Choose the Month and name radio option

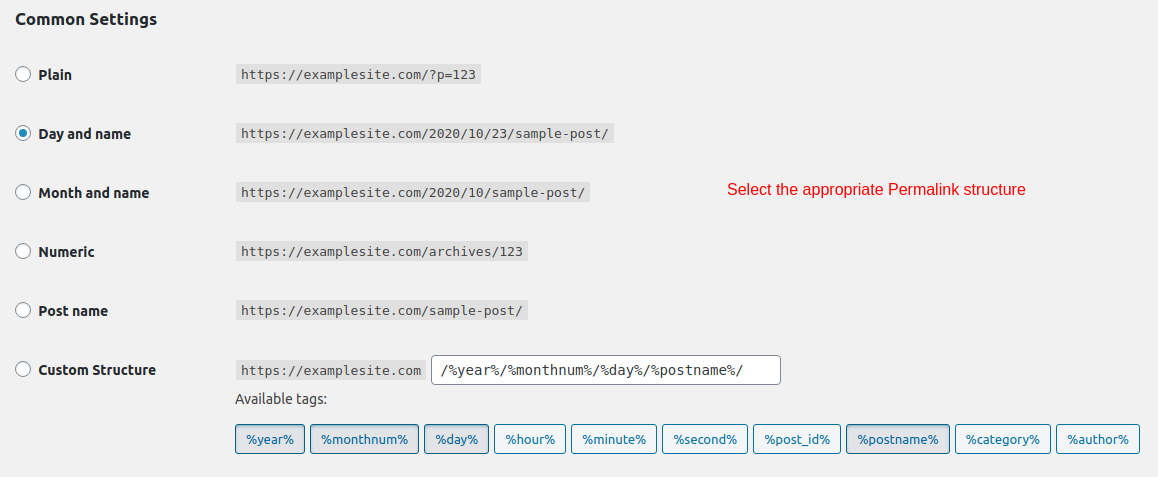23,192
